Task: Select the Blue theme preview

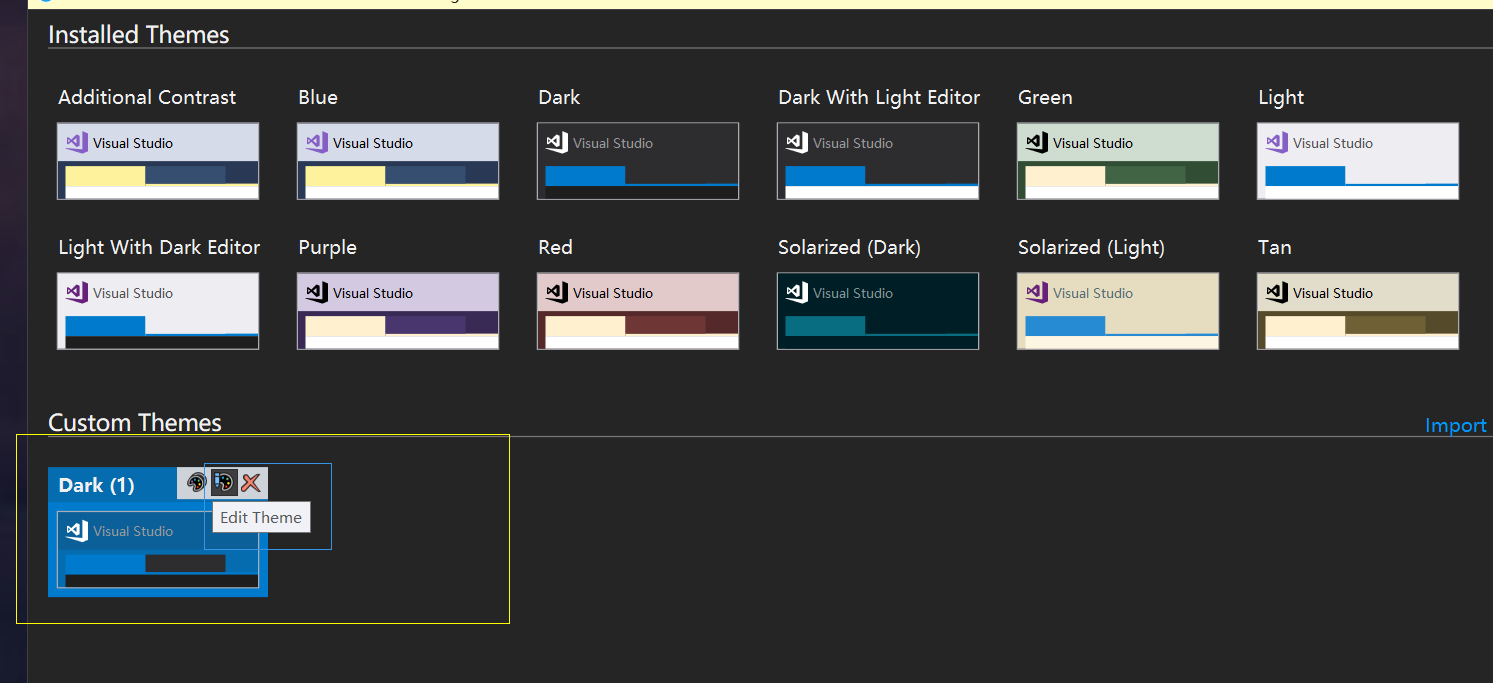Action: point(397,160)
